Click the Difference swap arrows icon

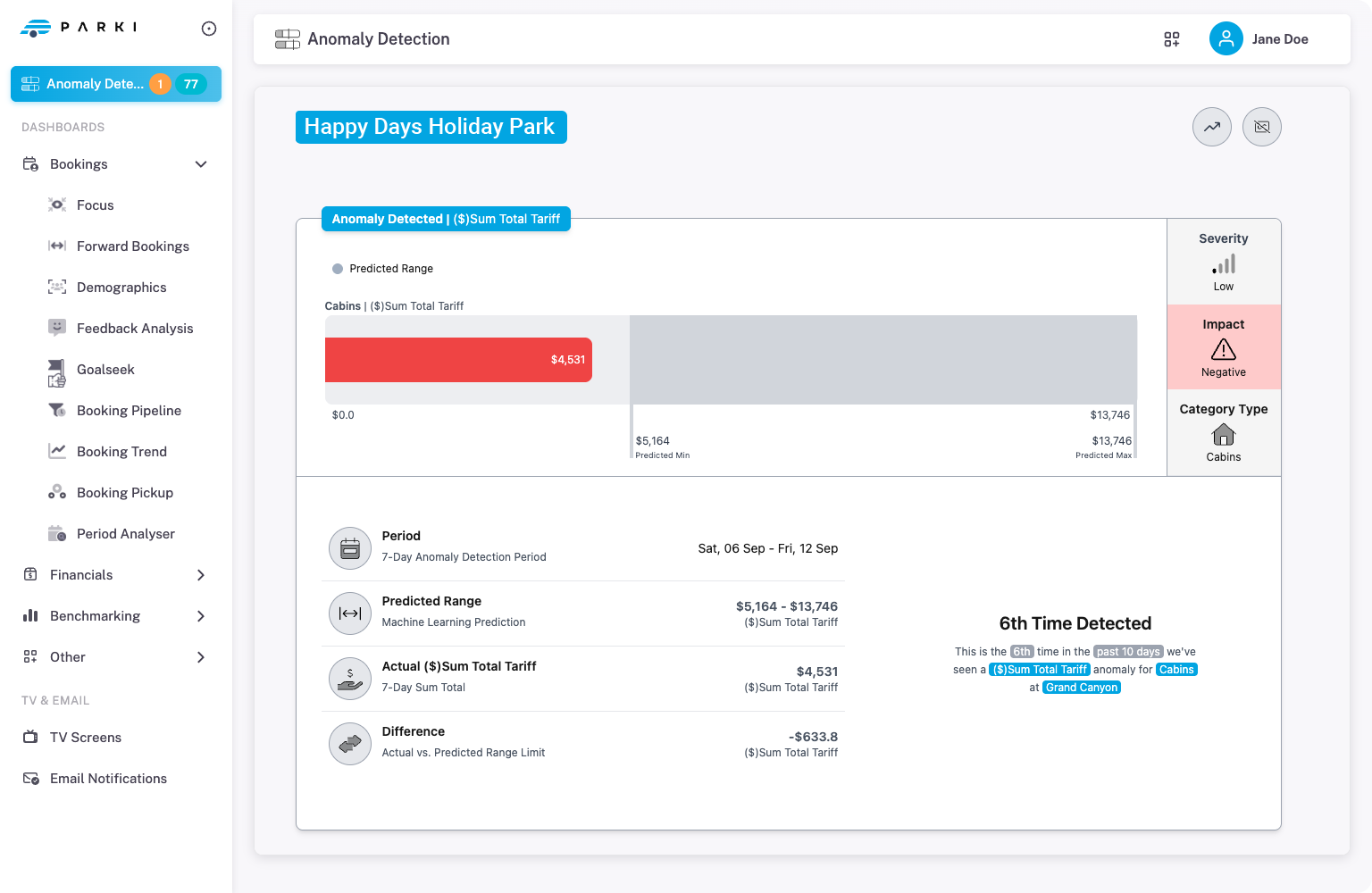click(x=350, y=744)
